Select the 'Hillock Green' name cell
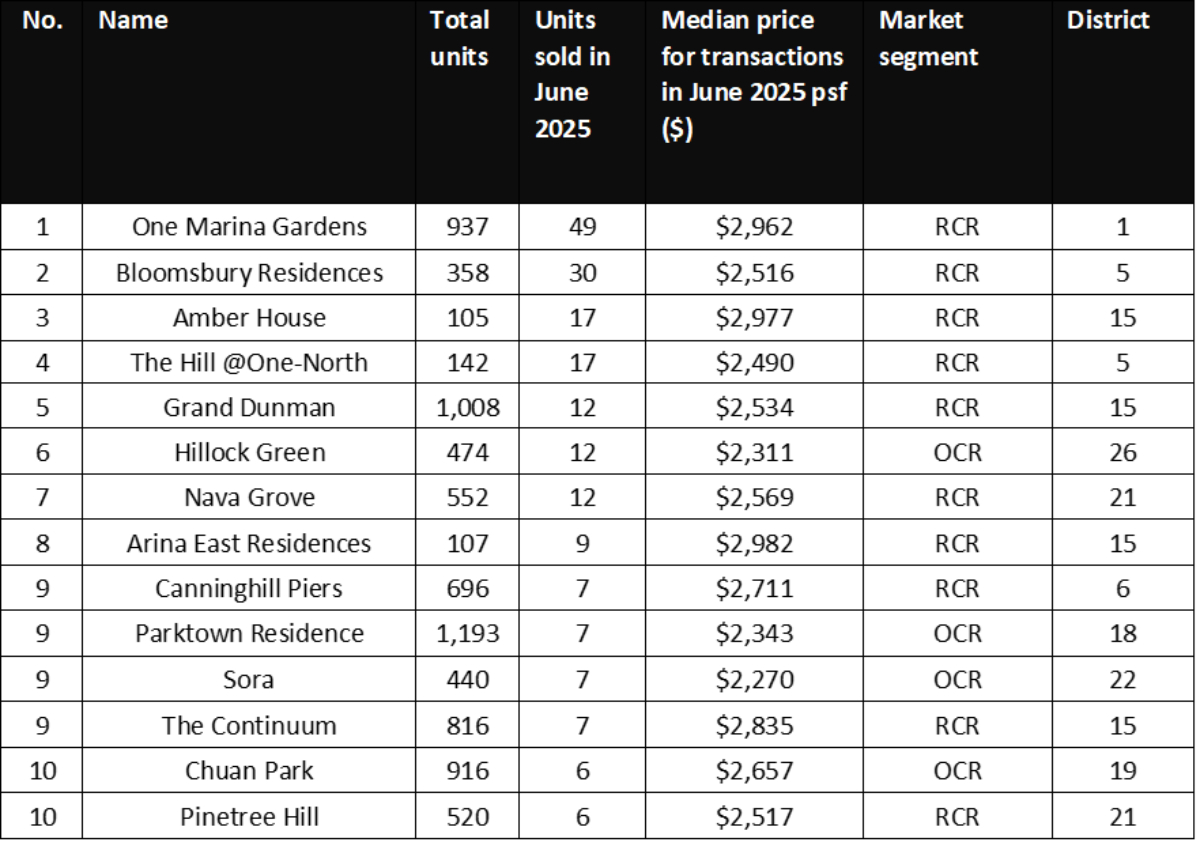 point(249,453)
